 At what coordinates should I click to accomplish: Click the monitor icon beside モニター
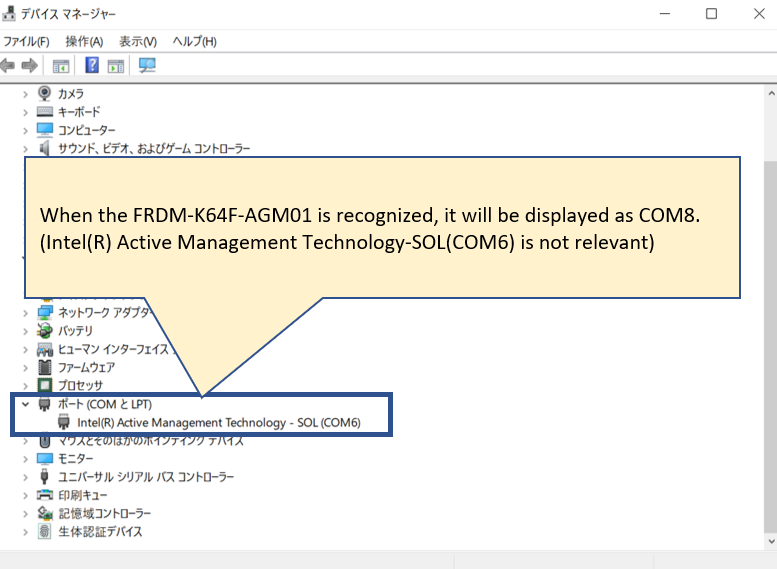45,458
